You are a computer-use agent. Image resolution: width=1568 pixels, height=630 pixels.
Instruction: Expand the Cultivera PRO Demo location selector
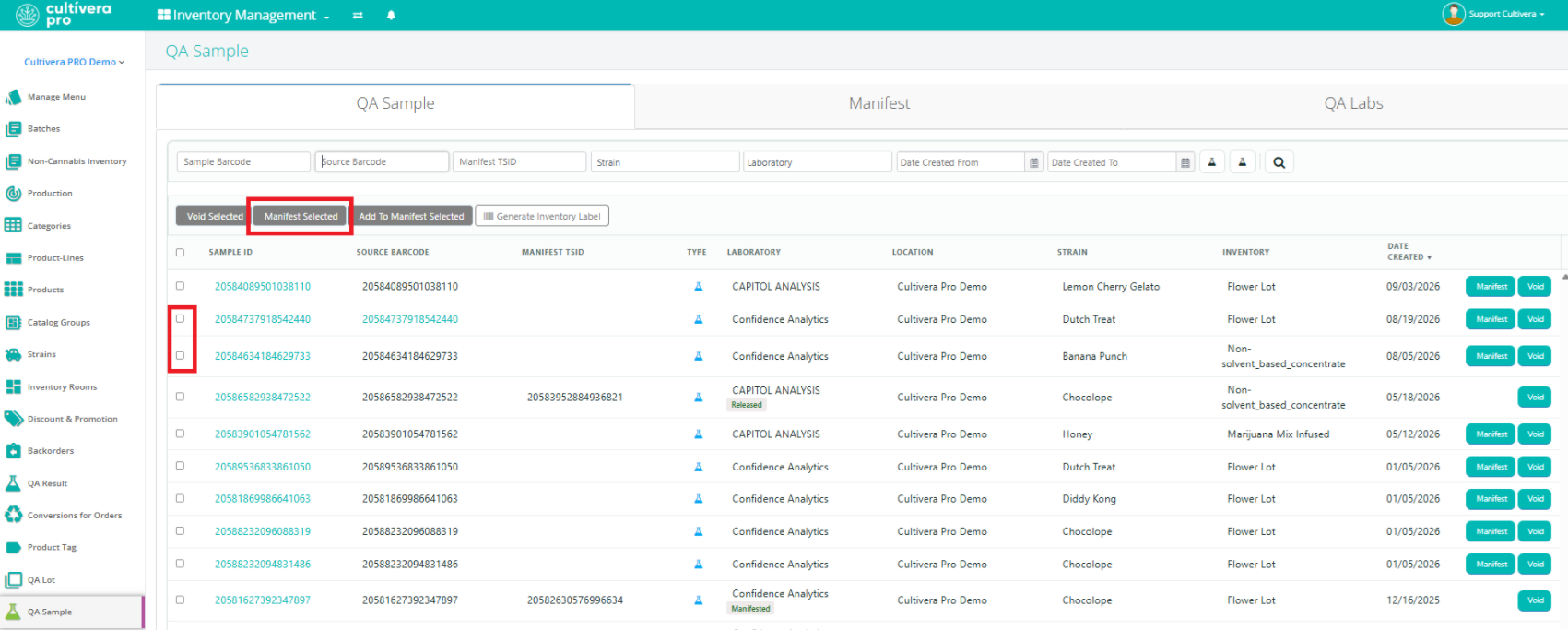(74, 62)
